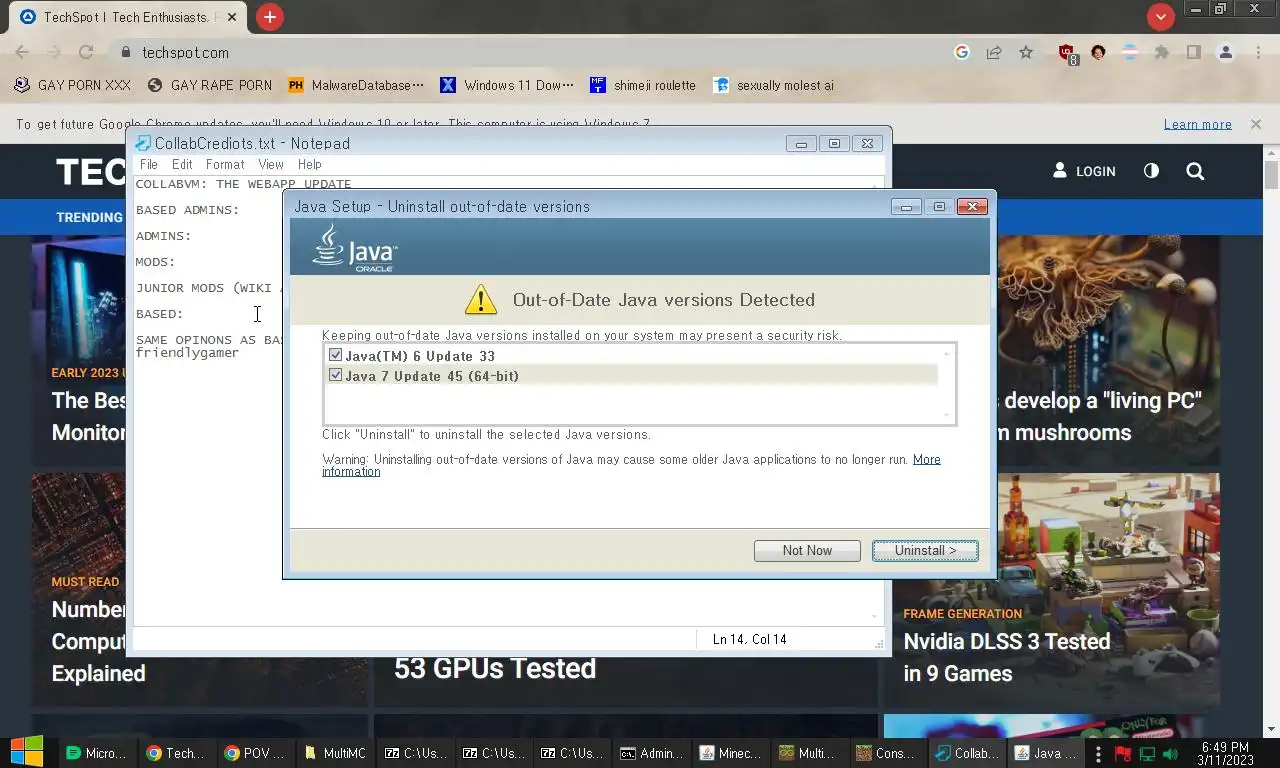Open the Chrome three-dot menu
1280x768 pixels.
[1258, 52]
